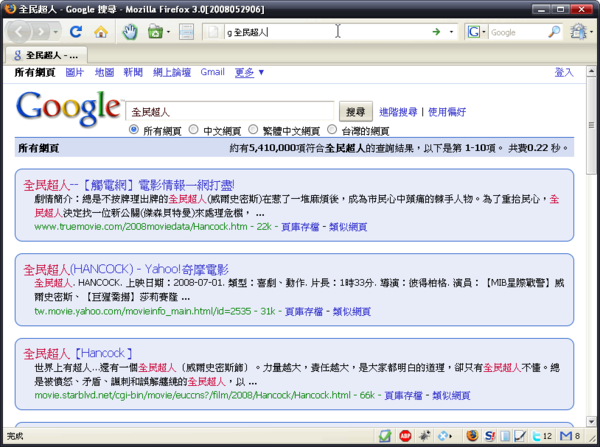
Task: Click the magnifier search icon
Action: [x=554, y=32]
